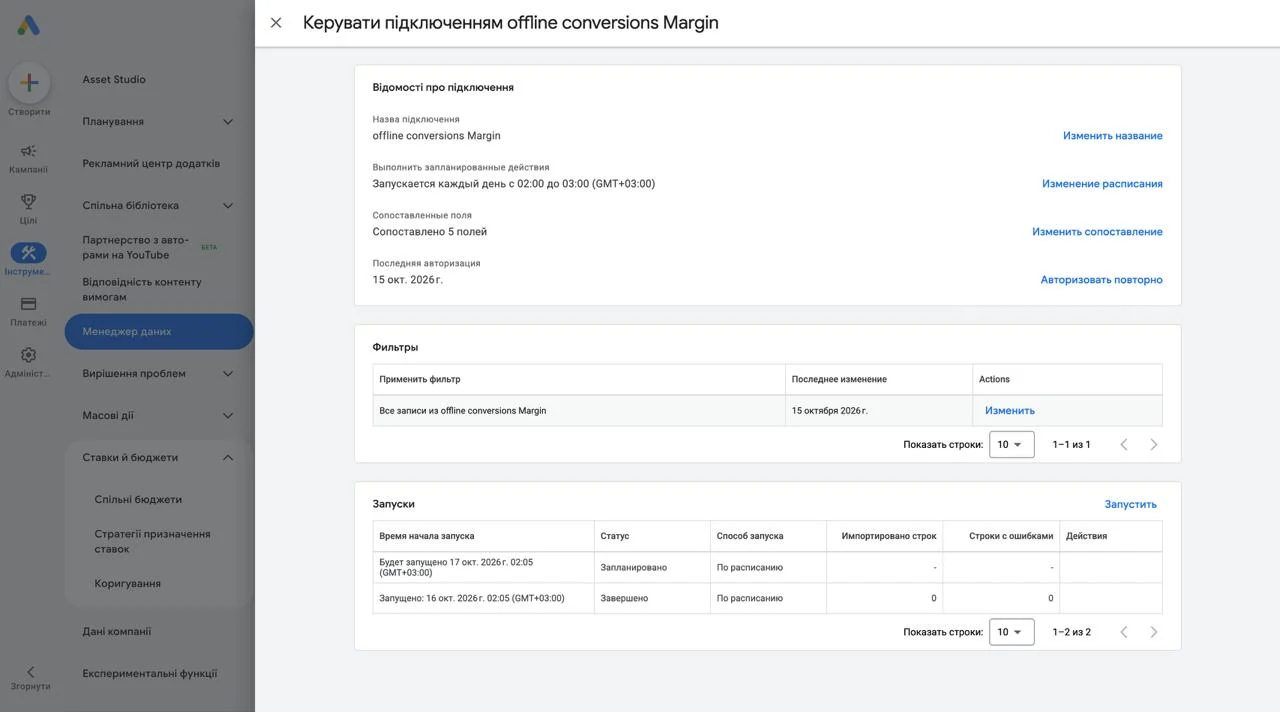Viewport: 1280px width, 712px height.
Task: Expand Спільна бібліотека section
Action: pos(227,206)
